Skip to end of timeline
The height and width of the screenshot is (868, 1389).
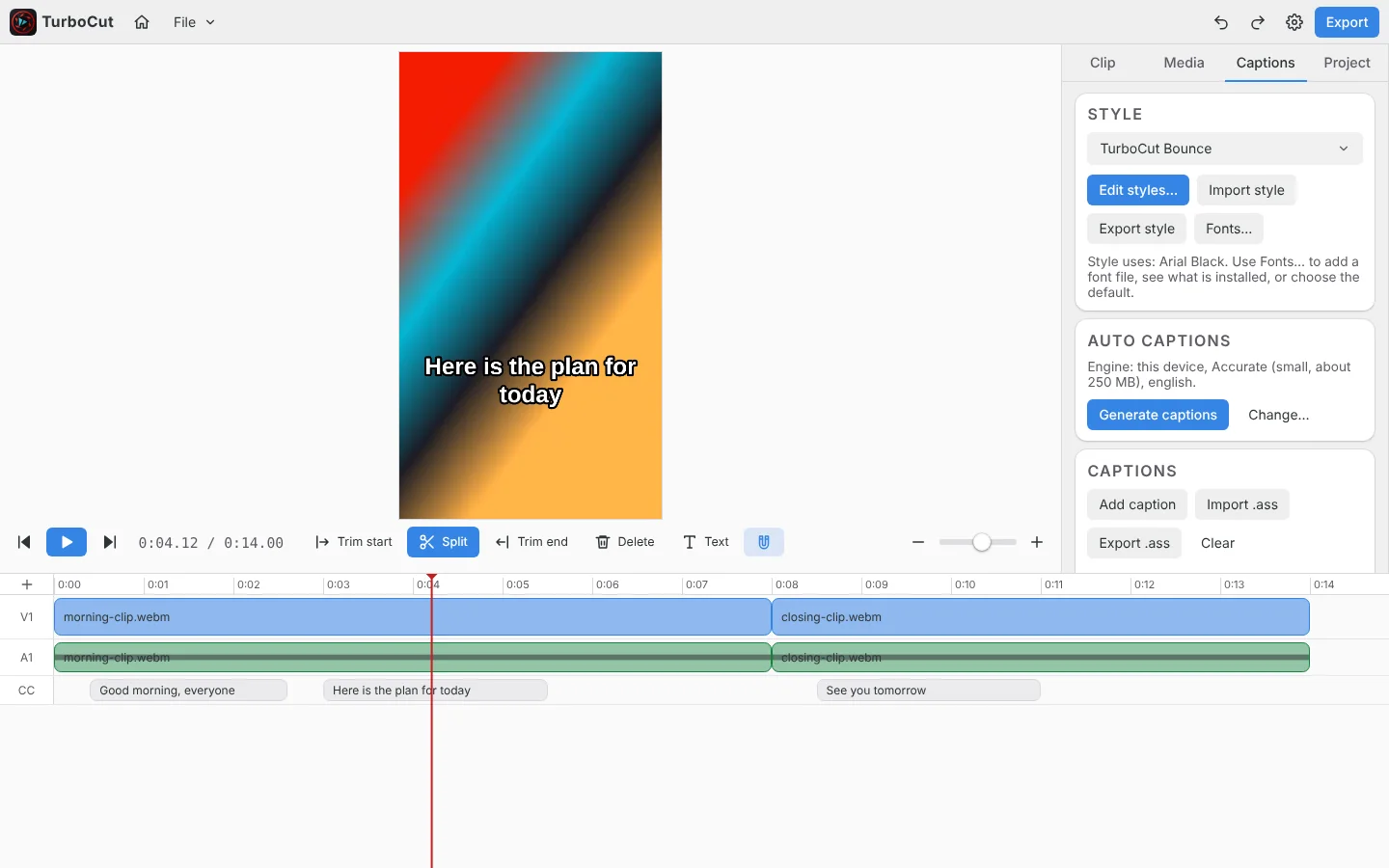click(110, 542)
